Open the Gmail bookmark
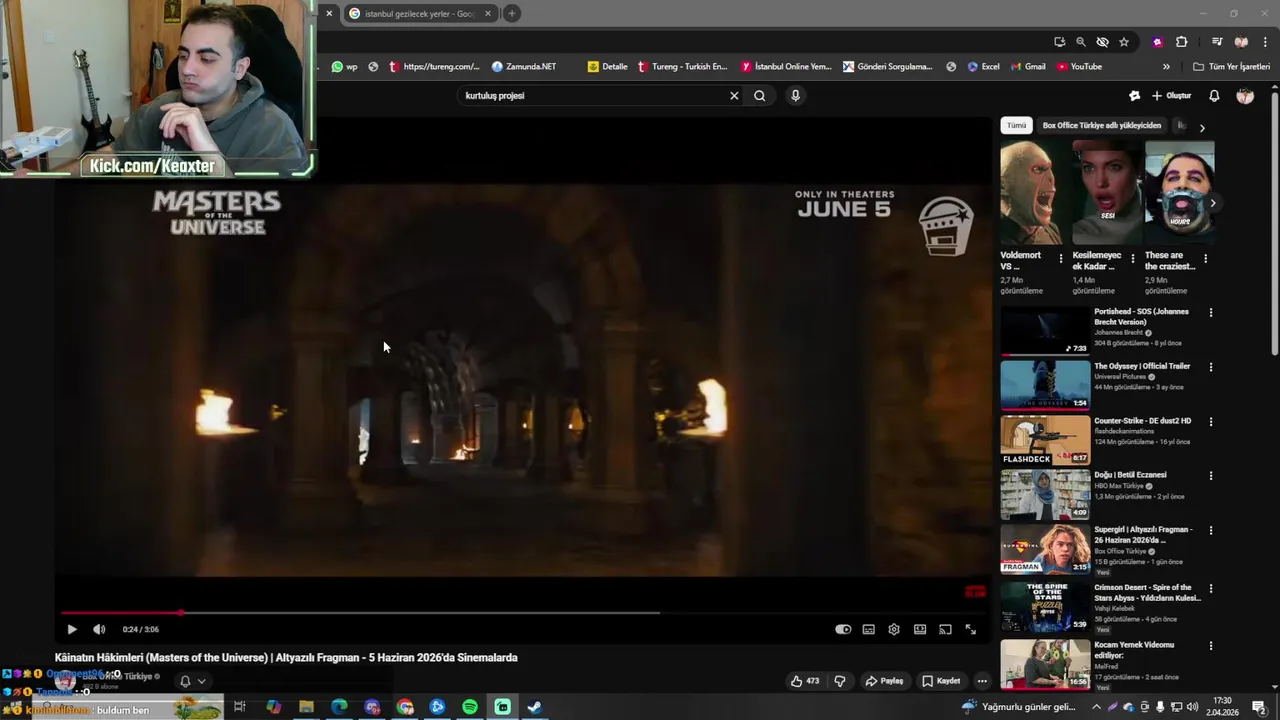The height and width of the screenshot is (720, 1280). point(1028,67)
